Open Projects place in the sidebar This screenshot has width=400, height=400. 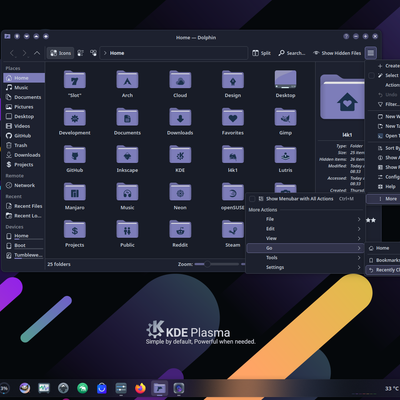[x=24, y=165]
